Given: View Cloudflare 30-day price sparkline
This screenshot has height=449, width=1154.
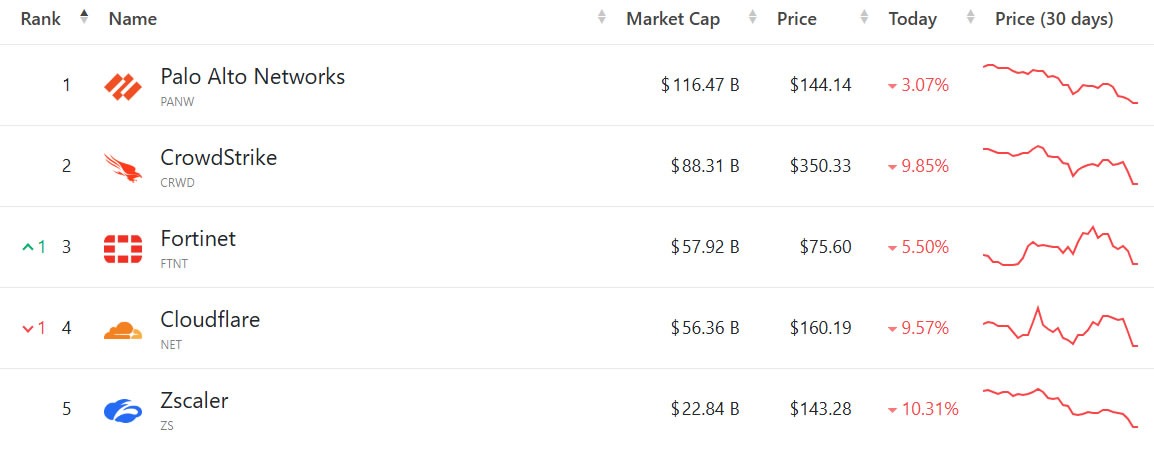Looking at the screenshot, I should pos(1060,327).
